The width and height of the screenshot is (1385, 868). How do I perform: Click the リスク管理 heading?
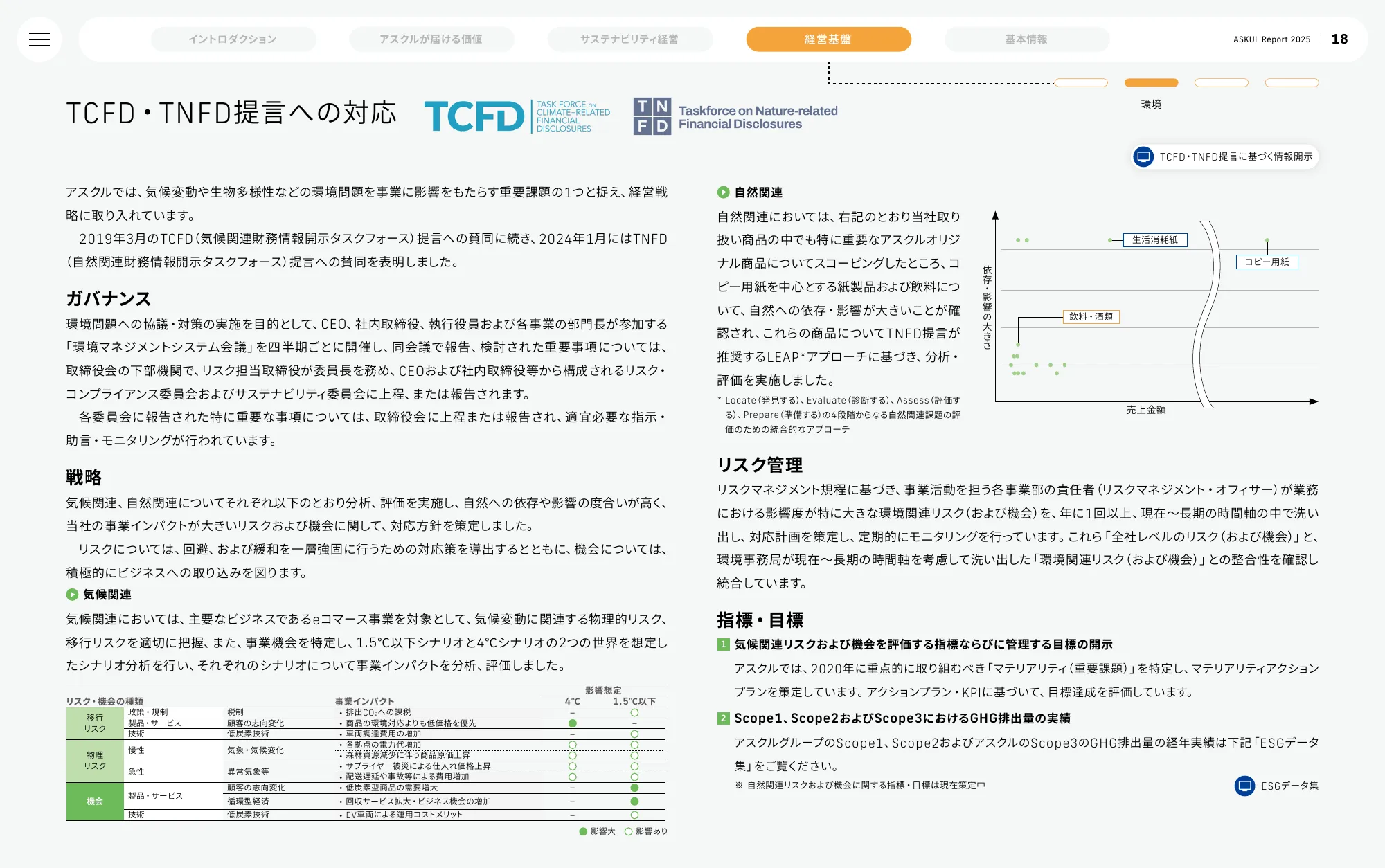(760, 465)
